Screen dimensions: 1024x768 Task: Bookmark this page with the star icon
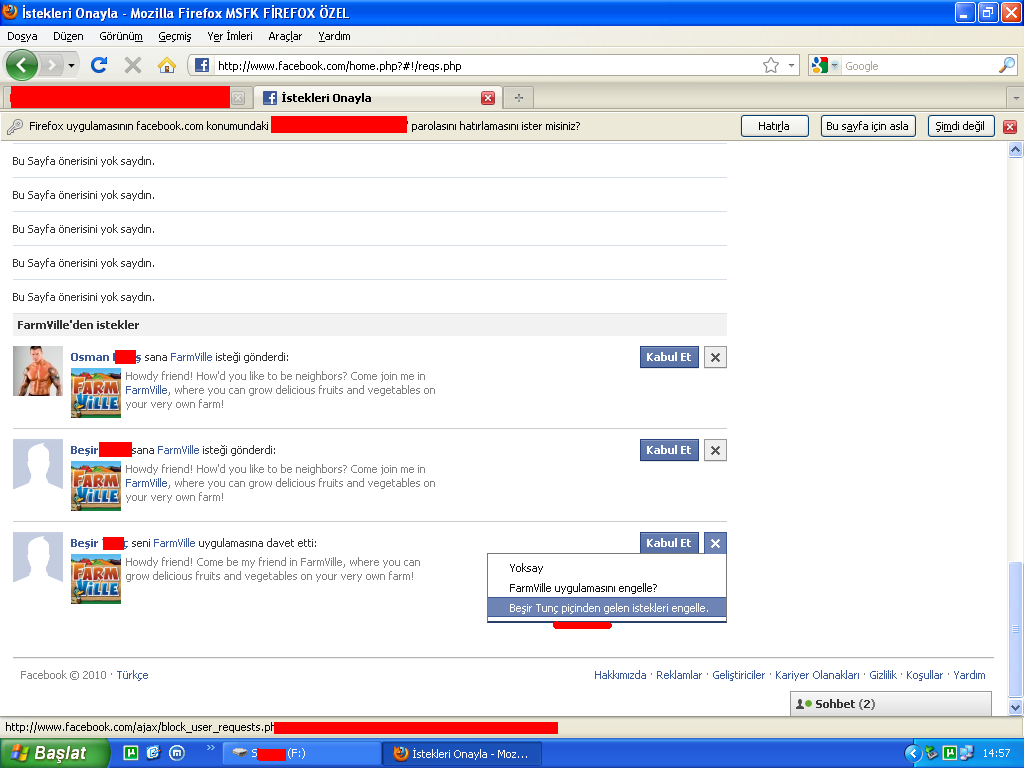coord(771,65)
